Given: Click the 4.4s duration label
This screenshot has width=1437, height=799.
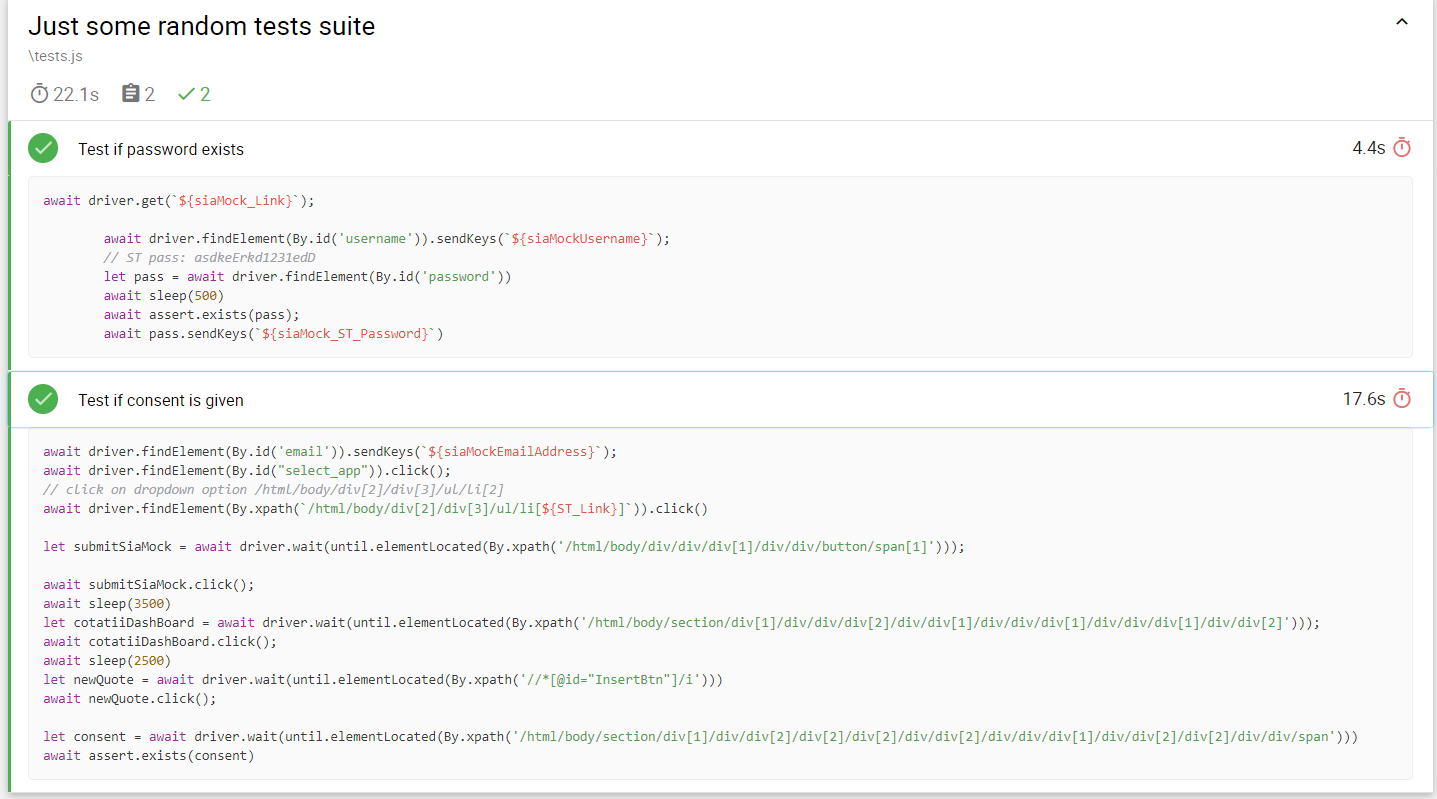Looking at the screenshot, I should pyautogui.click(x=1370, y=147).
